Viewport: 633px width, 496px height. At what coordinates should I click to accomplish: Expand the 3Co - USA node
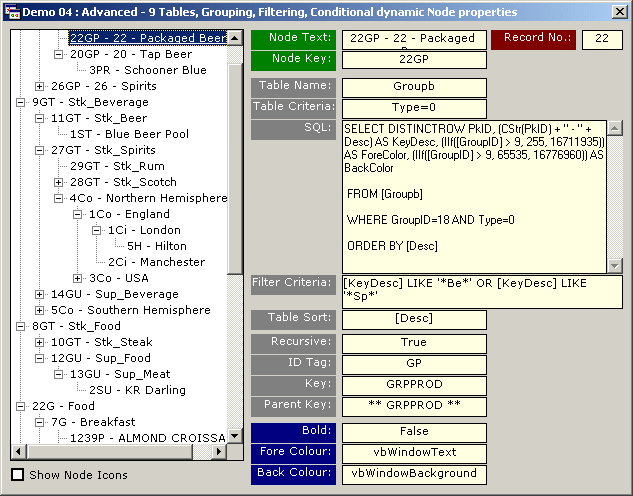[x=78, y=278]
